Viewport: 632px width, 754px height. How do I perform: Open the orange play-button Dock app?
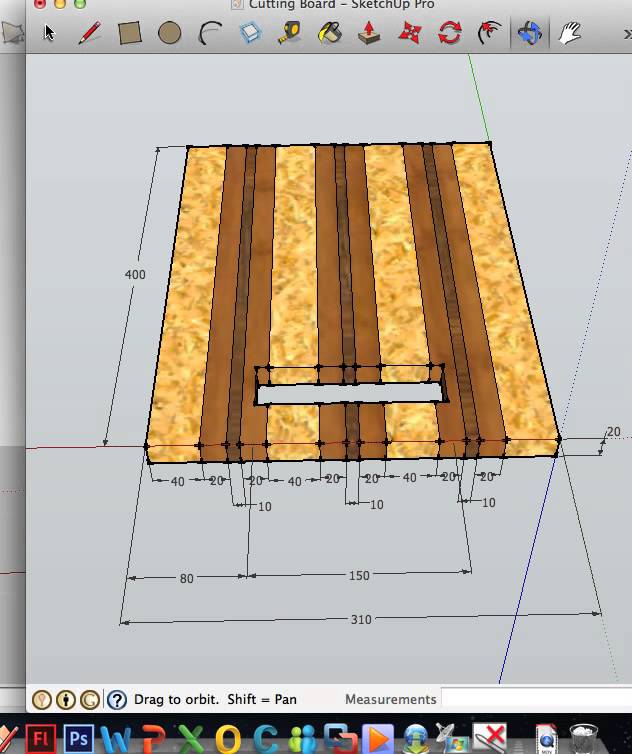point(379,738)
